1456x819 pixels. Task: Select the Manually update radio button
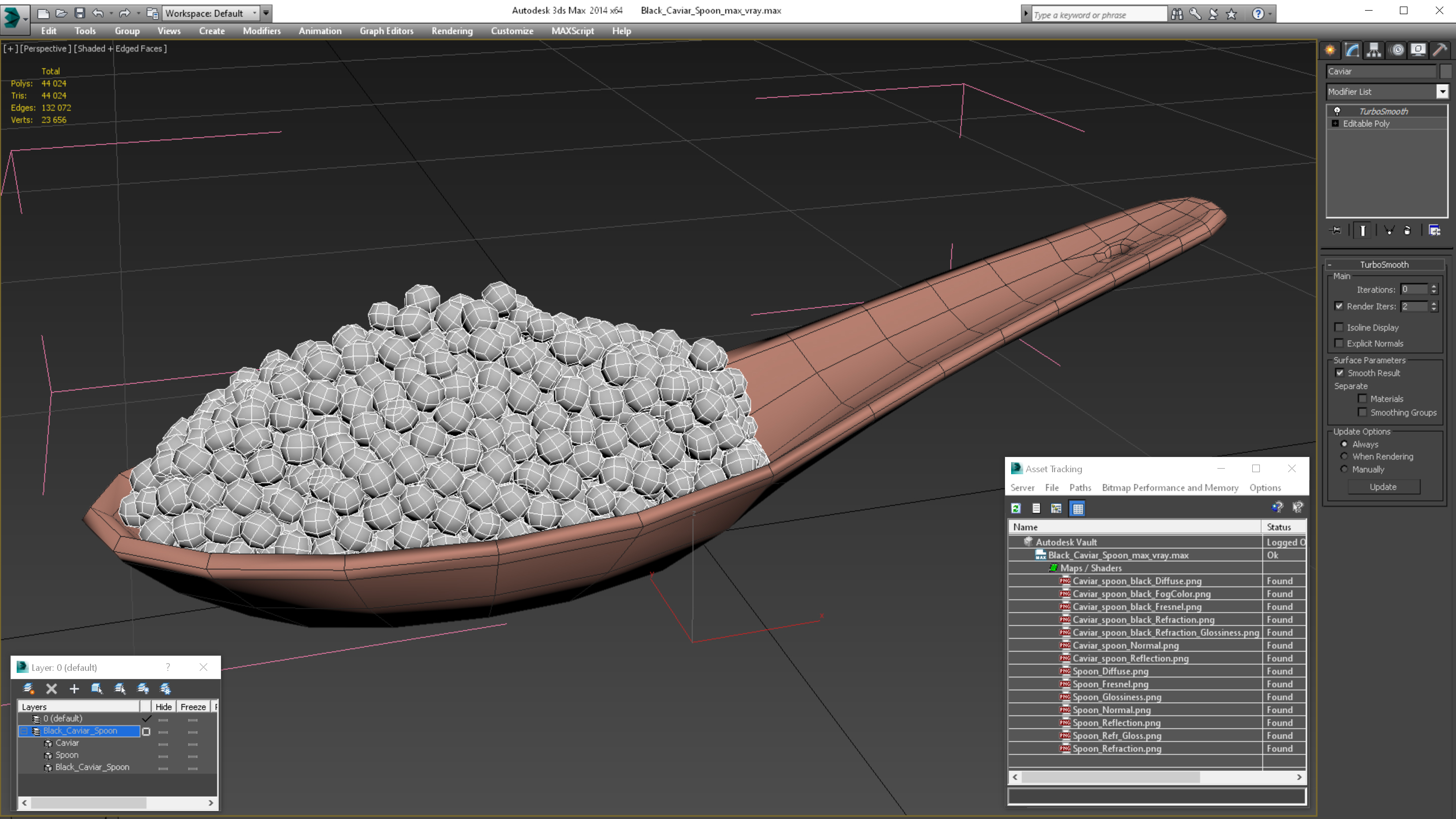click(x=1344, y=469)
